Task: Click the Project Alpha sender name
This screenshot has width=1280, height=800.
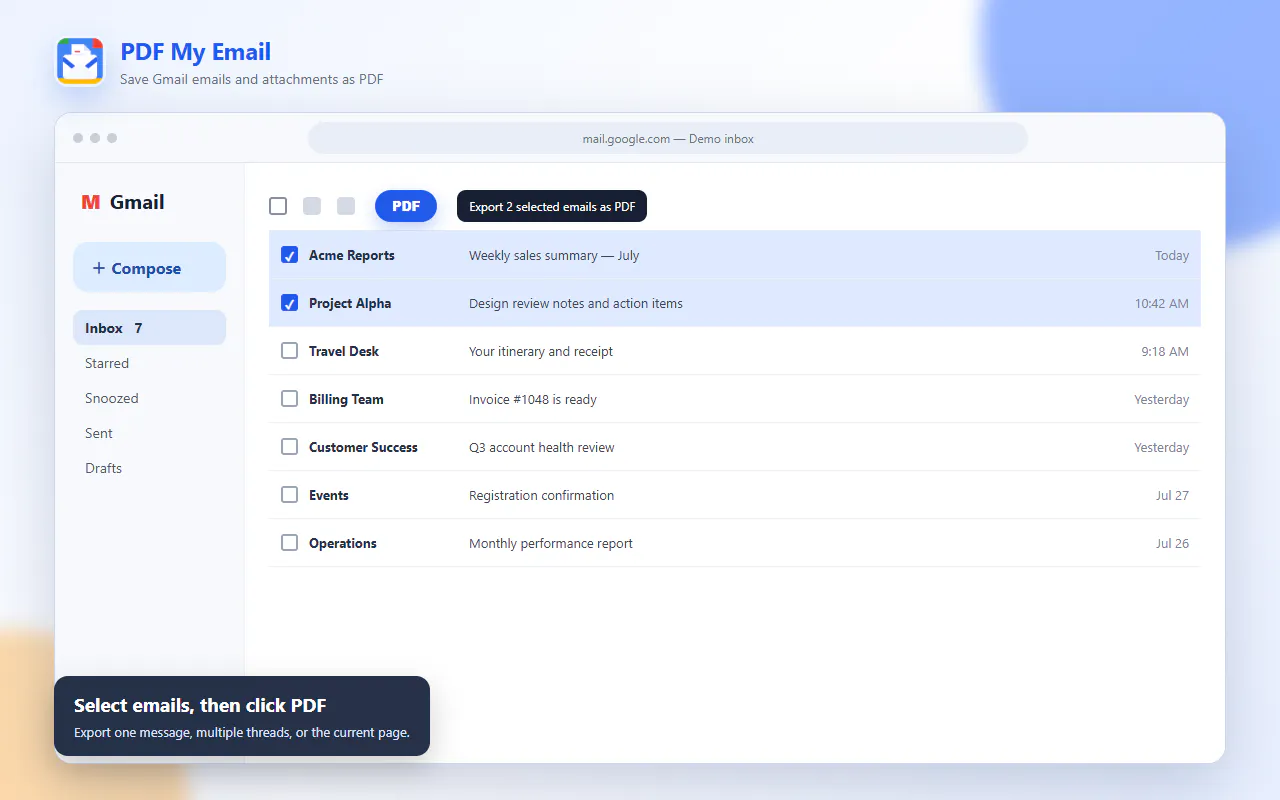Action: (350, 303)
